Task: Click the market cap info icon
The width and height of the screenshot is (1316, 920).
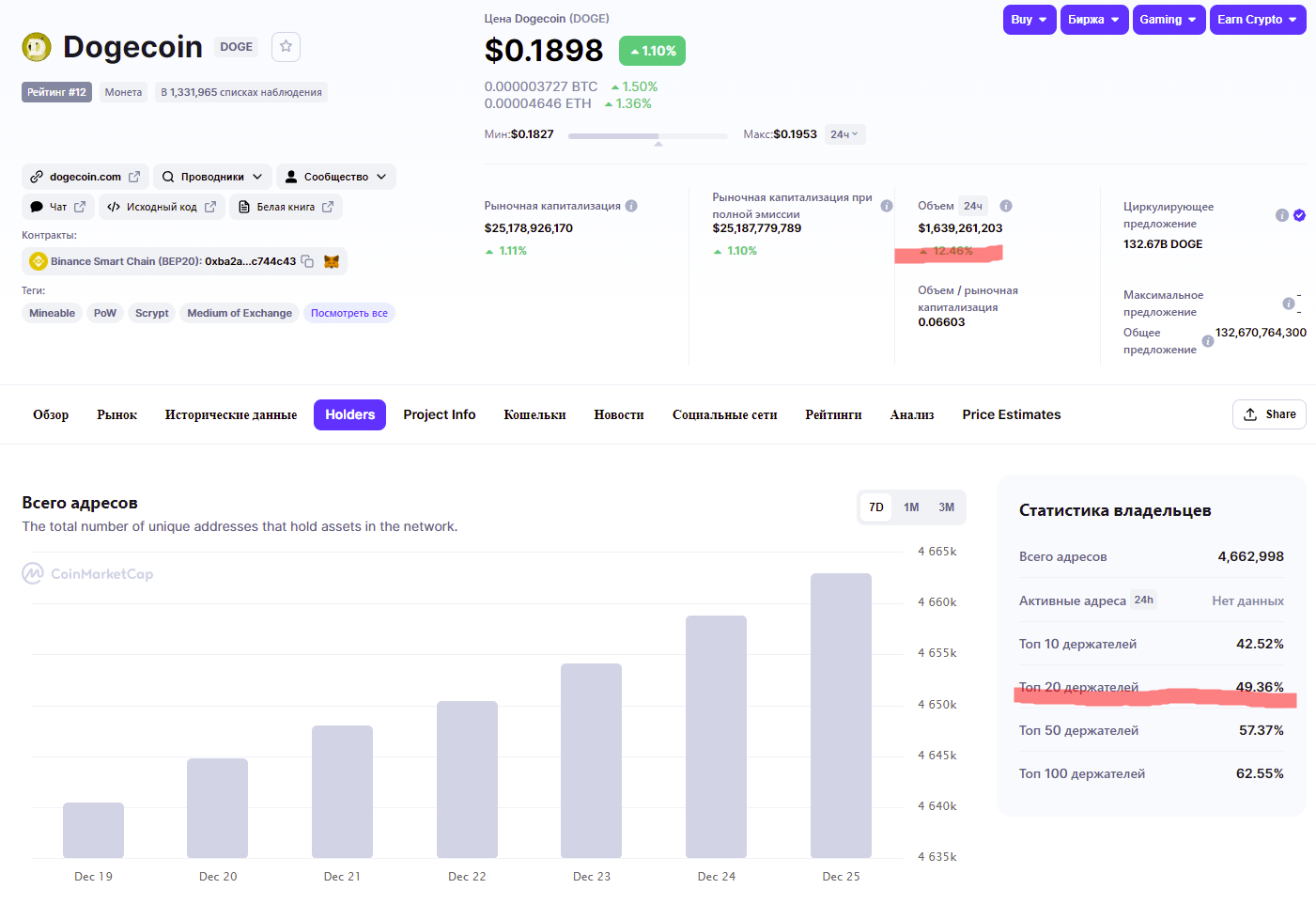Action: [x=631, y=206]
